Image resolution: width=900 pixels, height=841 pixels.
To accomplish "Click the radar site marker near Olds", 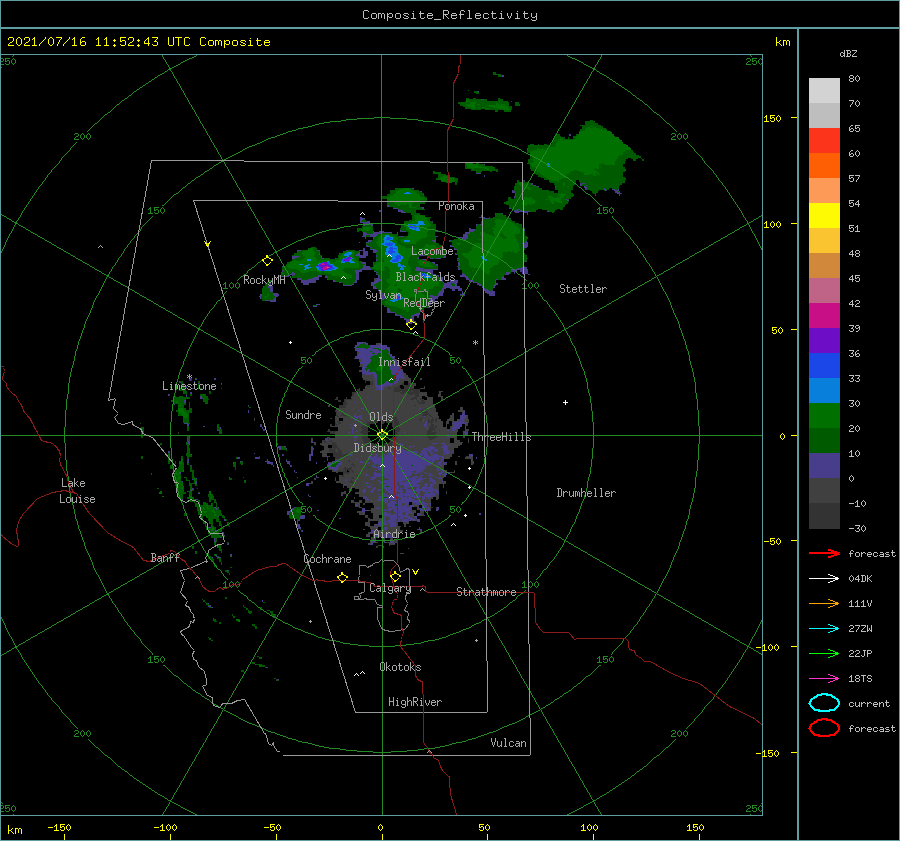I will click(x=382, y=435).
